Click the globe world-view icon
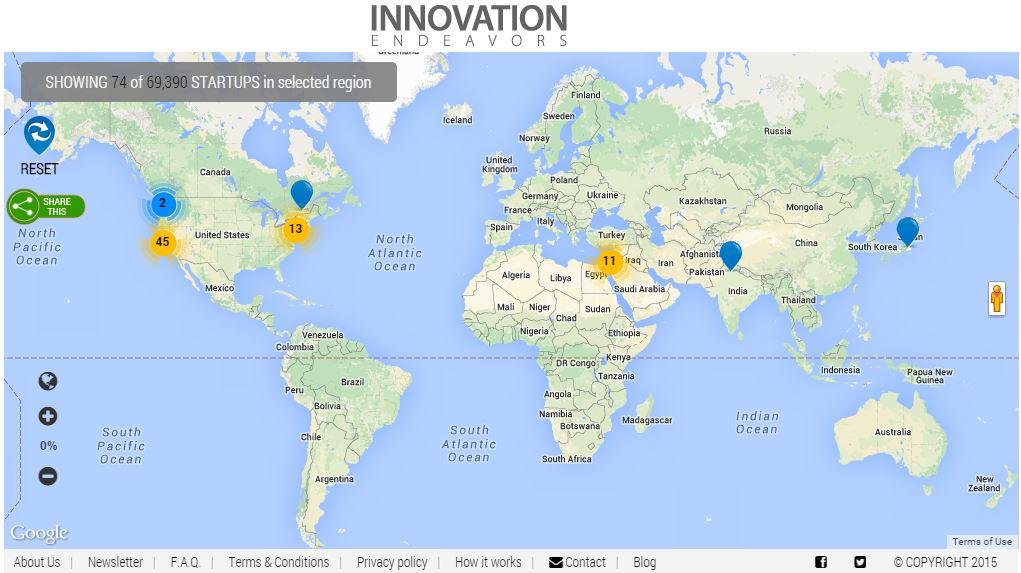 pos(48,382)
